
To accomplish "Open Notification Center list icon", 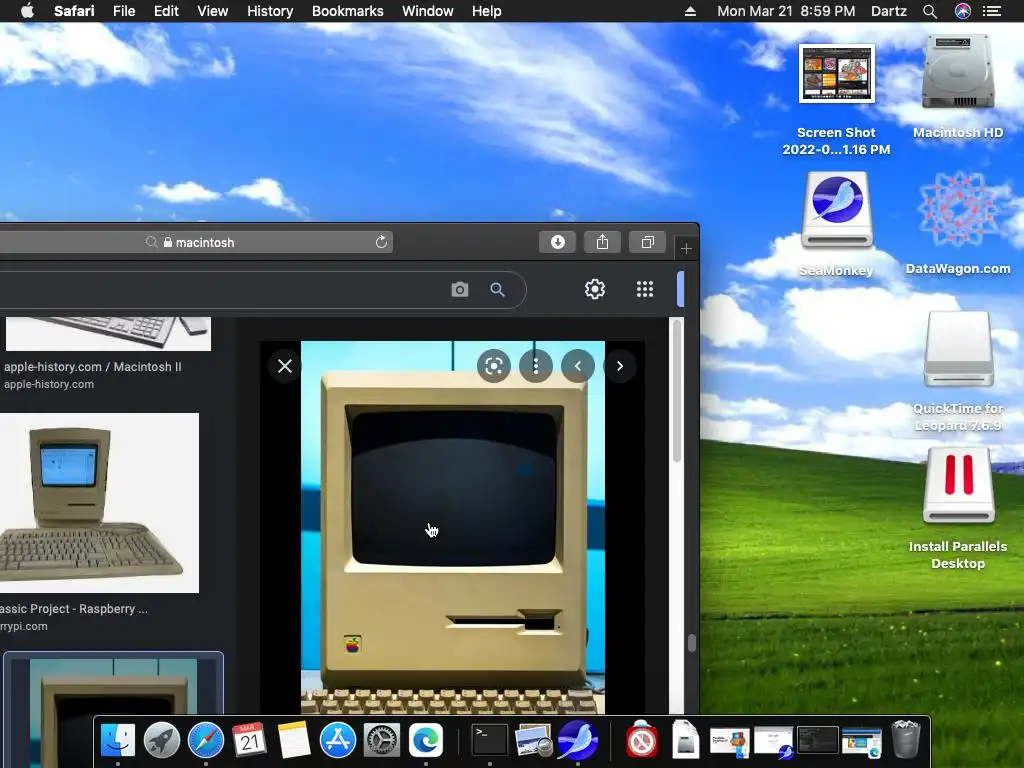I will [x=992, y=11].
